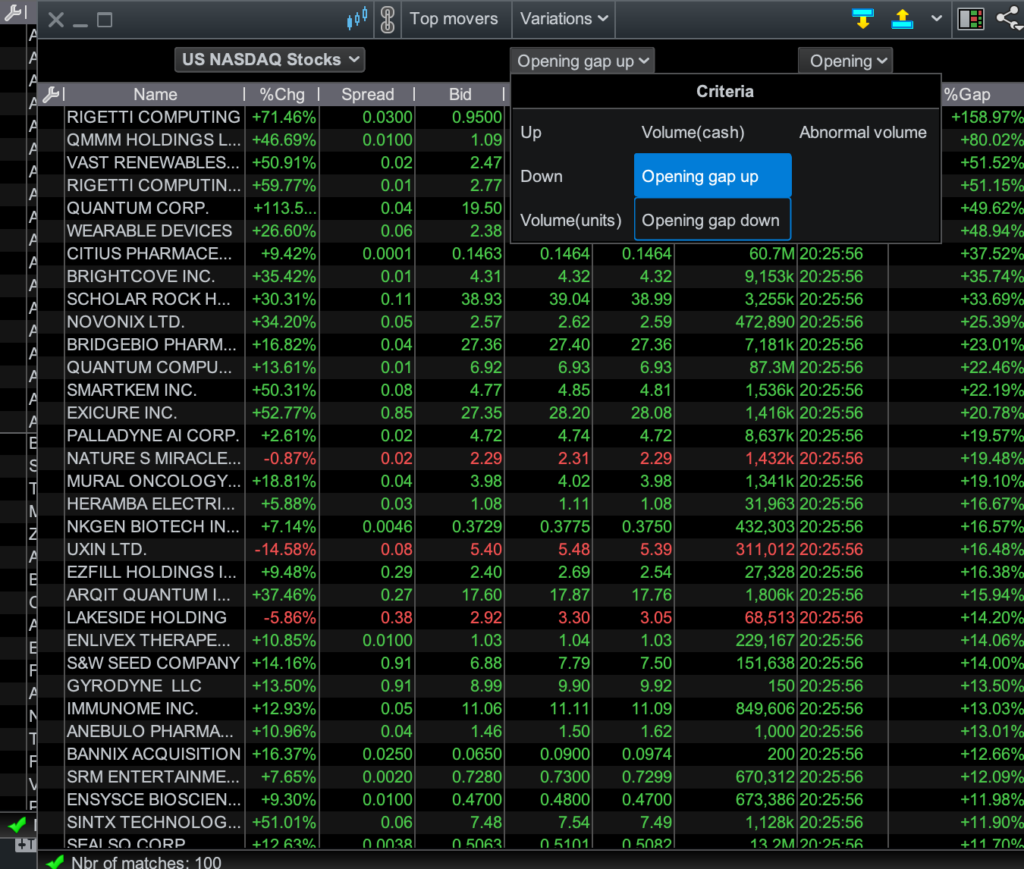Click BRIDGEBIO PHARM... stock name
1024x869 pixels.
(x=152, y=345)
